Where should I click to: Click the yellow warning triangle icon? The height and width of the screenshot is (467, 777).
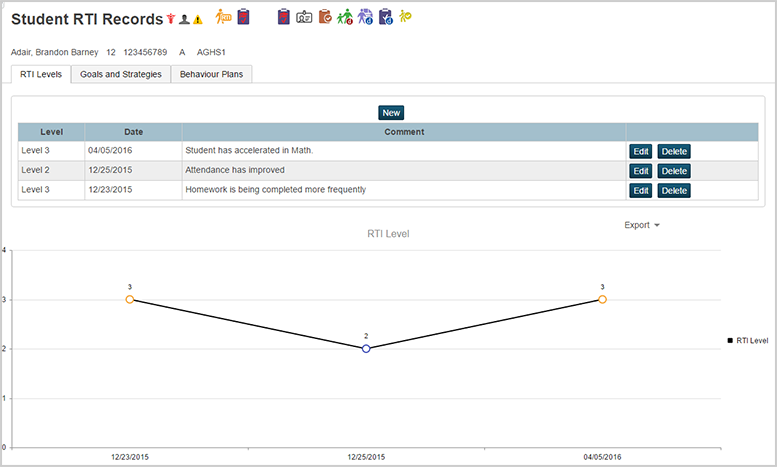(198, 19)
